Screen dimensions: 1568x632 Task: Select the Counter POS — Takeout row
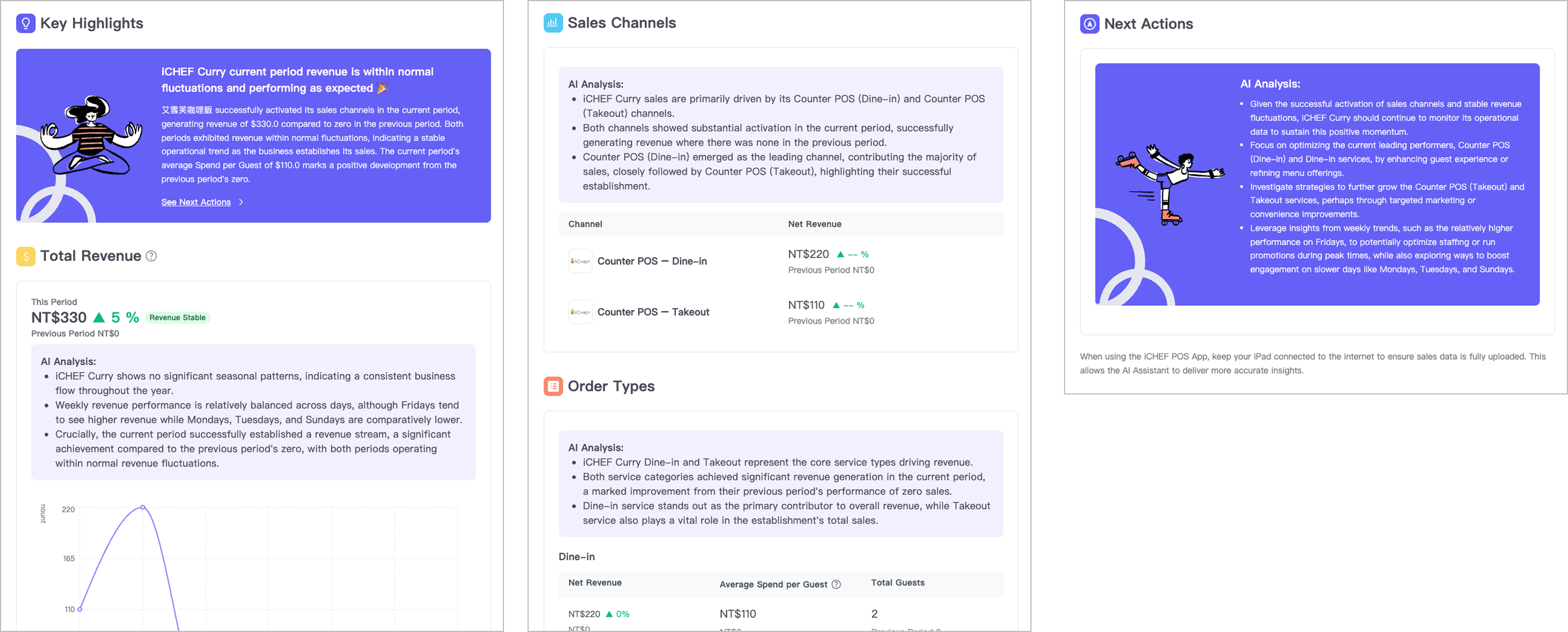652,312
